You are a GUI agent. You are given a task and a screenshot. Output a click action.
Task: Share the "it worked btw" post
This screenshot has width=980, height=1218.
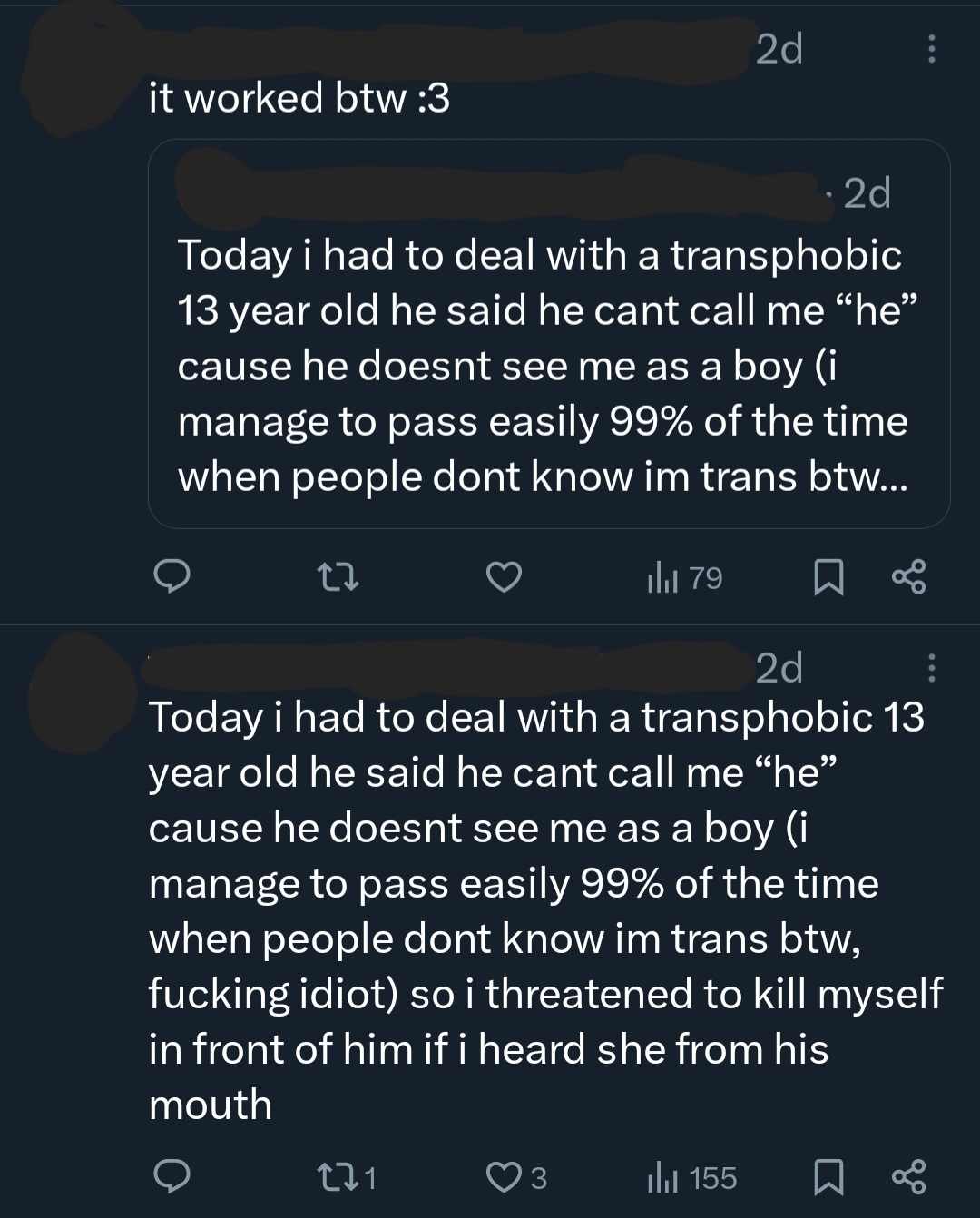[908, 576]
